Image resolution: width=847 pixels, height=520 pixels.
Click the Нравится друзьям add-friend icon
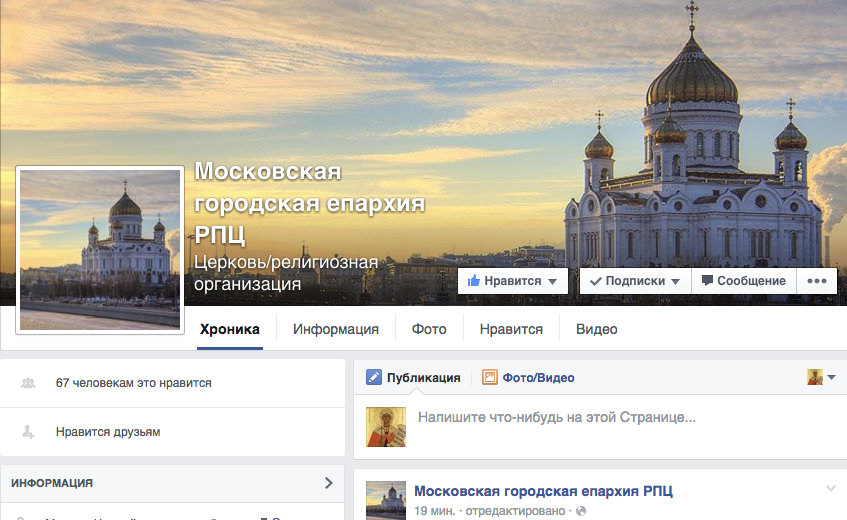(28, 431)
